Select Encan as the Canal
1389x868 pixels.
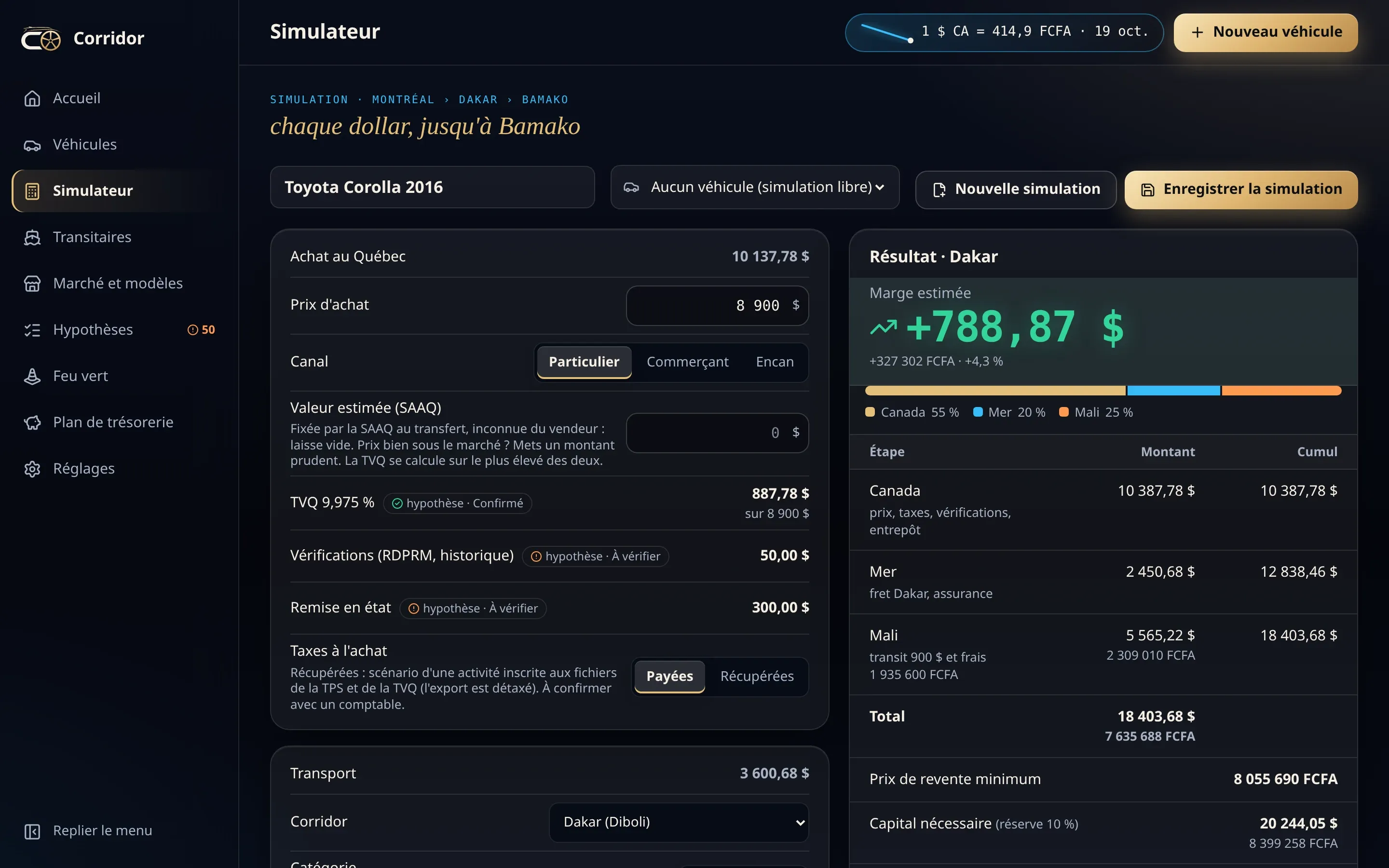click(774, 362)
